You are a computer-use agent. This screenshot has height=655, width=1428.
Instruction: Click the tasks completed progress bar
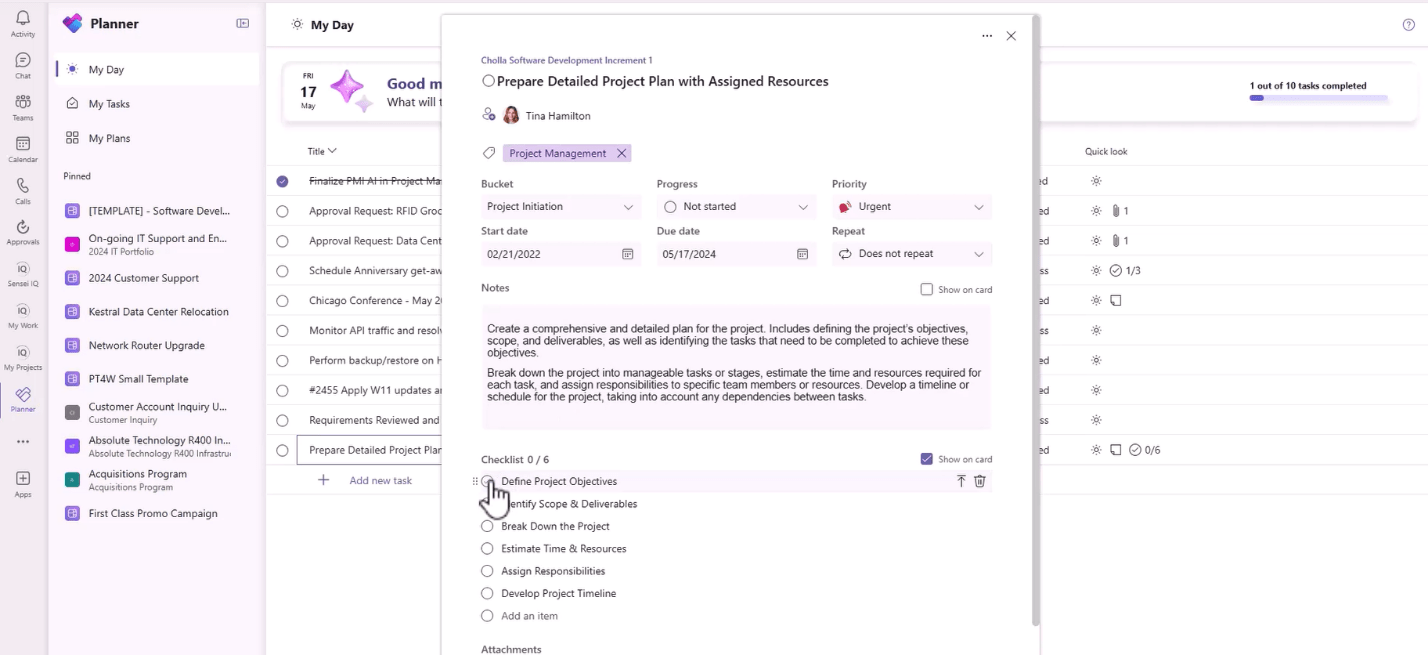pos(1317,98)
